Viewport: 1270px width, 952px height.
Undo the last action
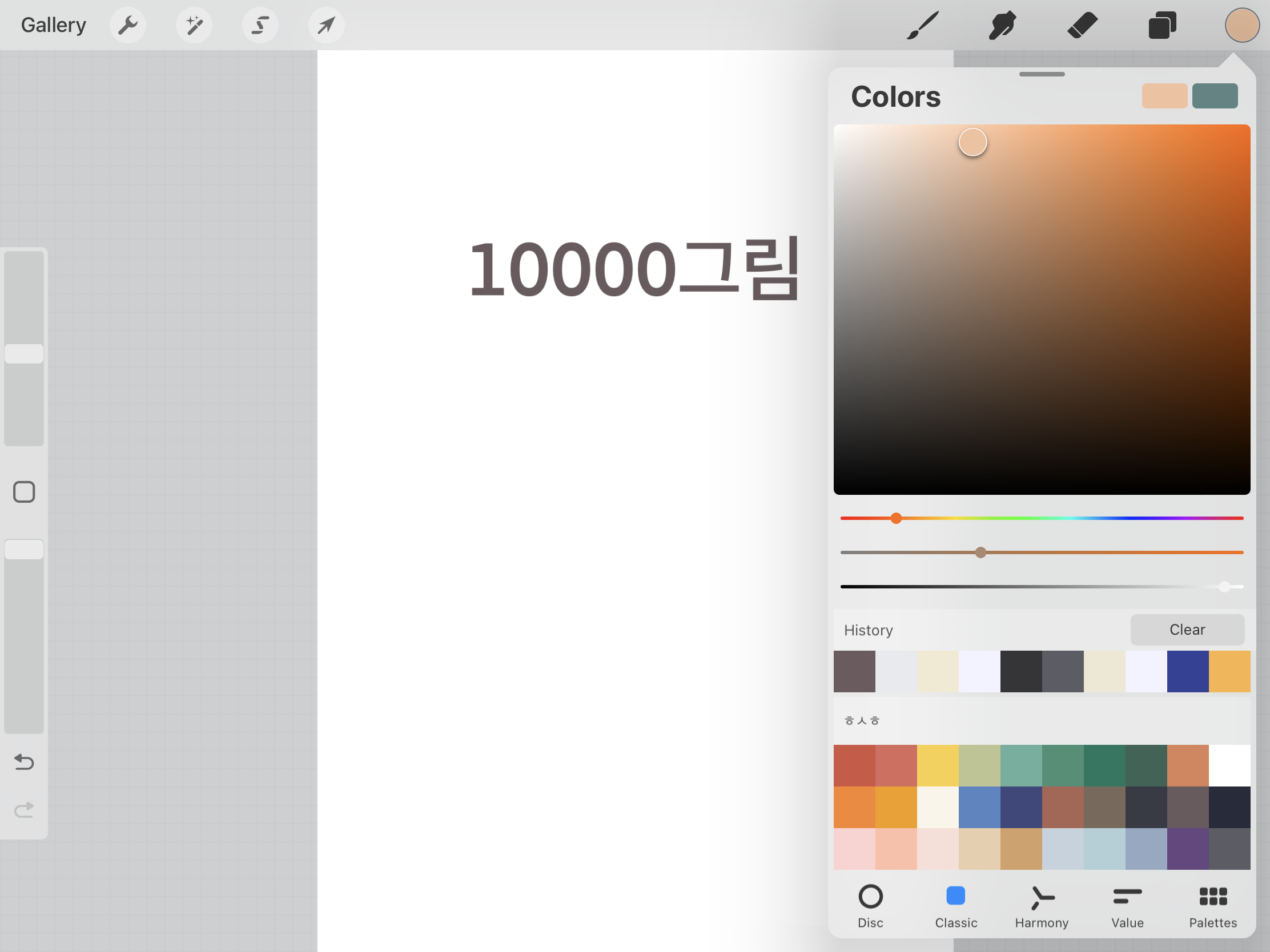pos(24,762)
